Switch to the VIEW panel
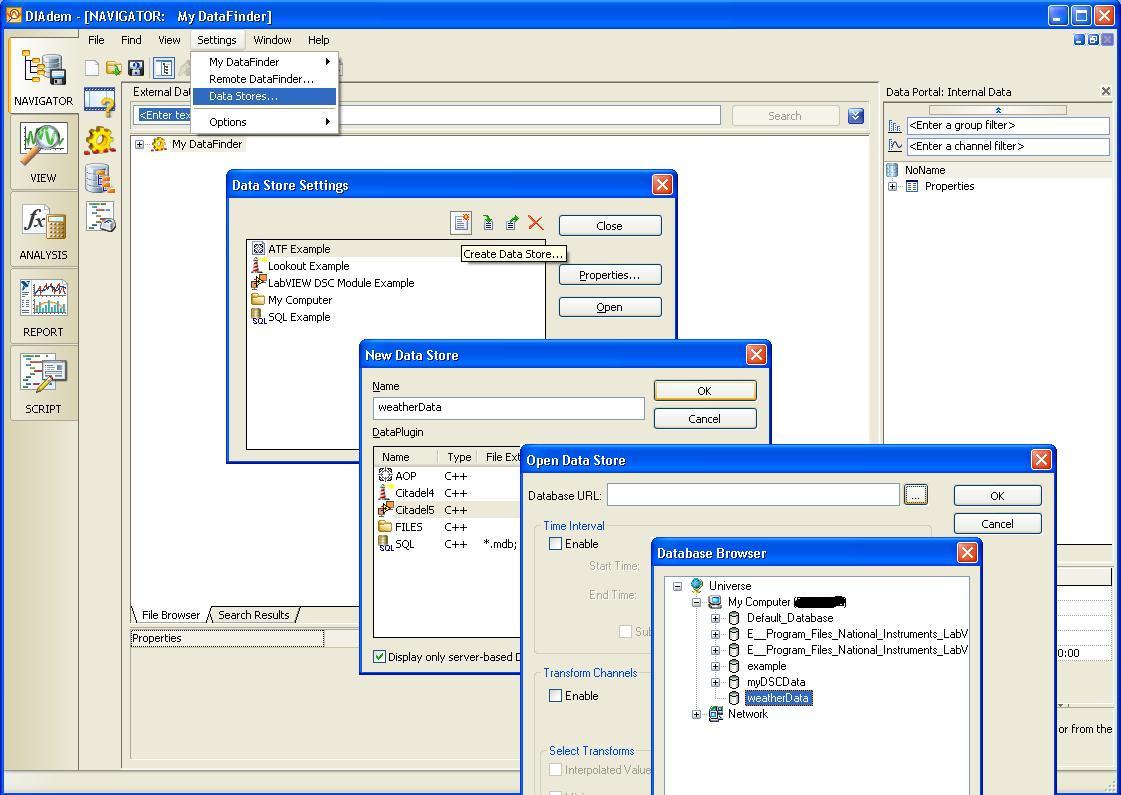This screenshot has height=795, width=1121. tap(43, 152)
